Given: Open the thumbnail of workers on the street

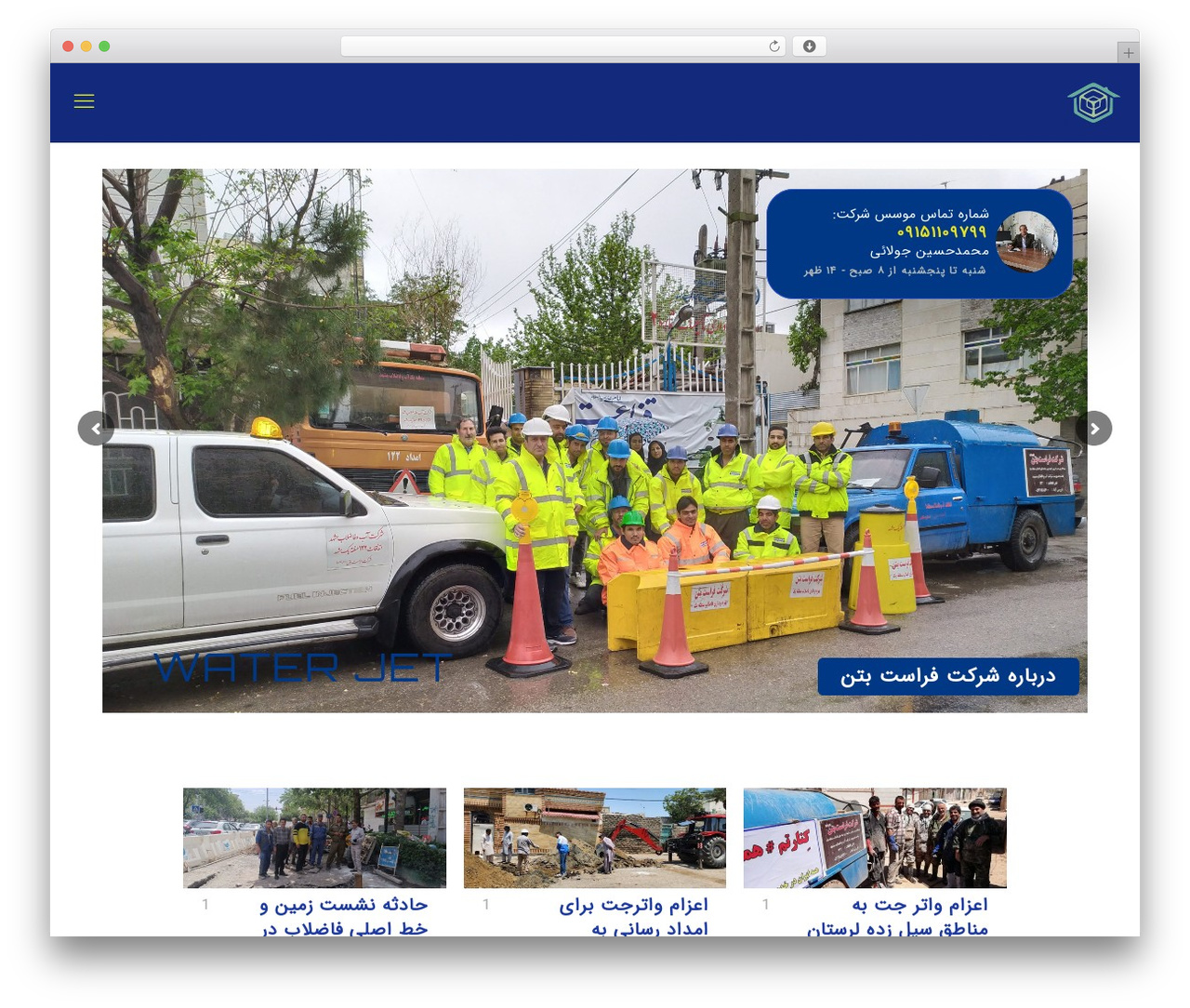Looking at the screenshot, I should pos(314,838).
